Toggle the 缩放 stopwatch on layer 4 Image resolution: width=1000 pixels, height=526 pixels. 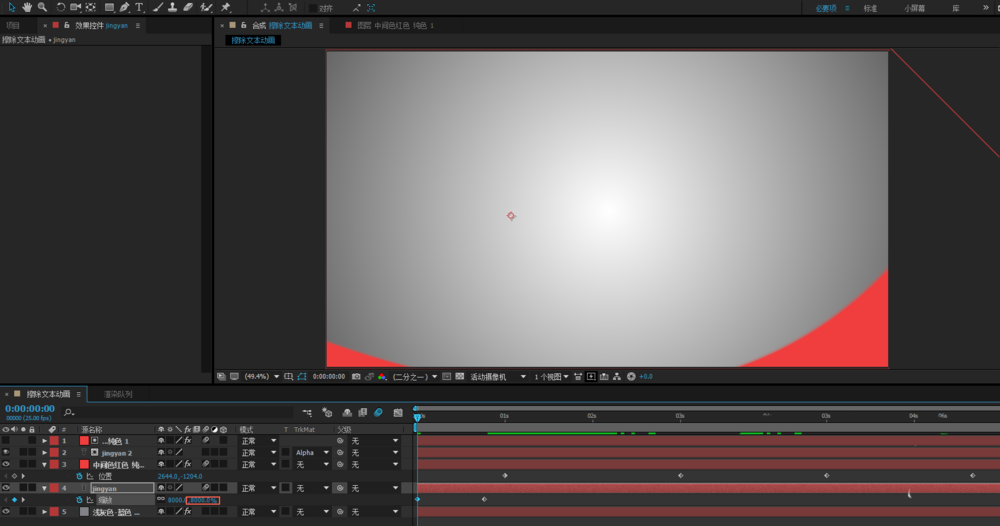tap(79, 500)
